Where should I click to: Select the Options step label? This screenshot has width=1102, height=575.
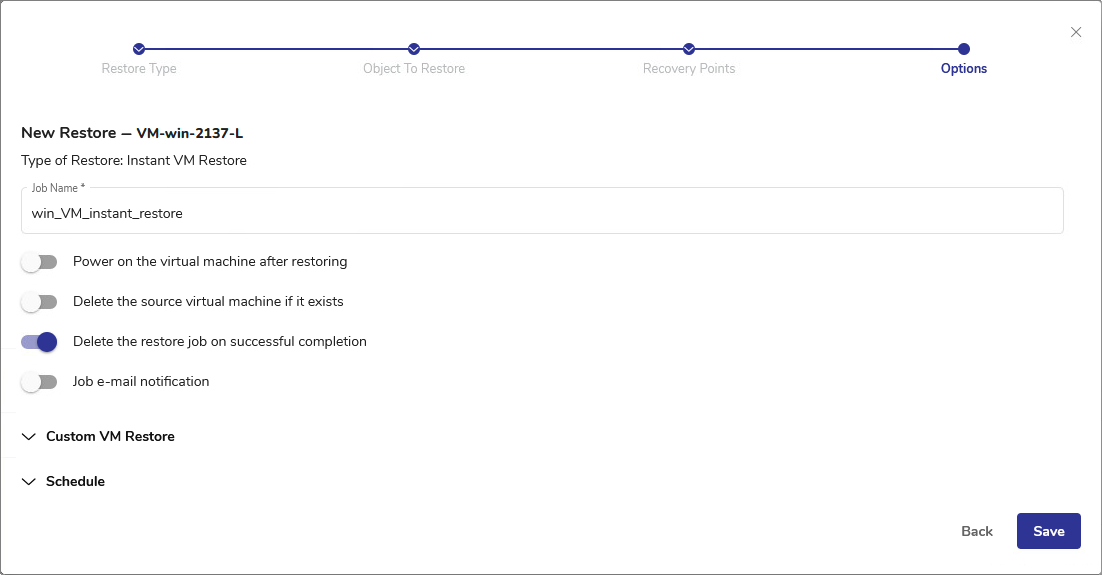[964, 69]
